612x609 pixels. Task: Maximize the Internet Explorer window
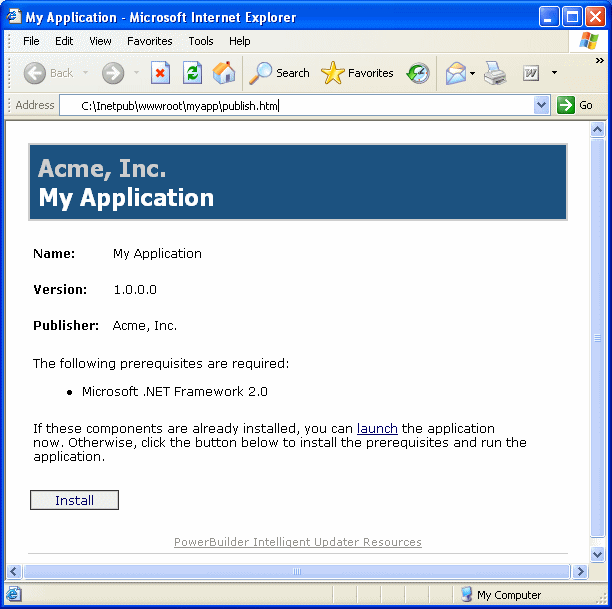pos(572,17)
